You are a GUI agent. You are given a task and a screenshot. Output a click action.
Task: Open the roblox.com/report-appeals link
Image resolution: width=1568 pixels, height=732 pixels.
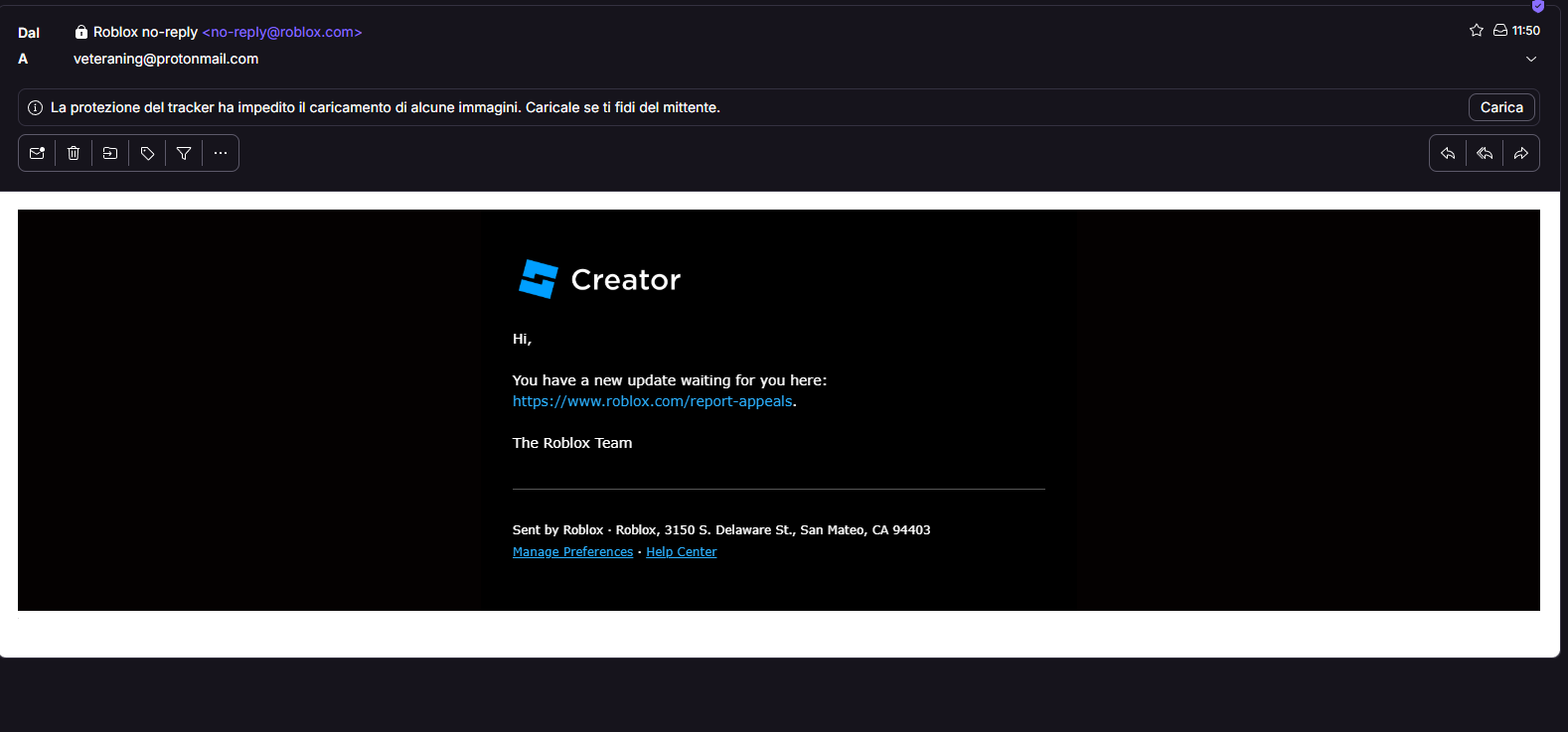coord(653,401)
